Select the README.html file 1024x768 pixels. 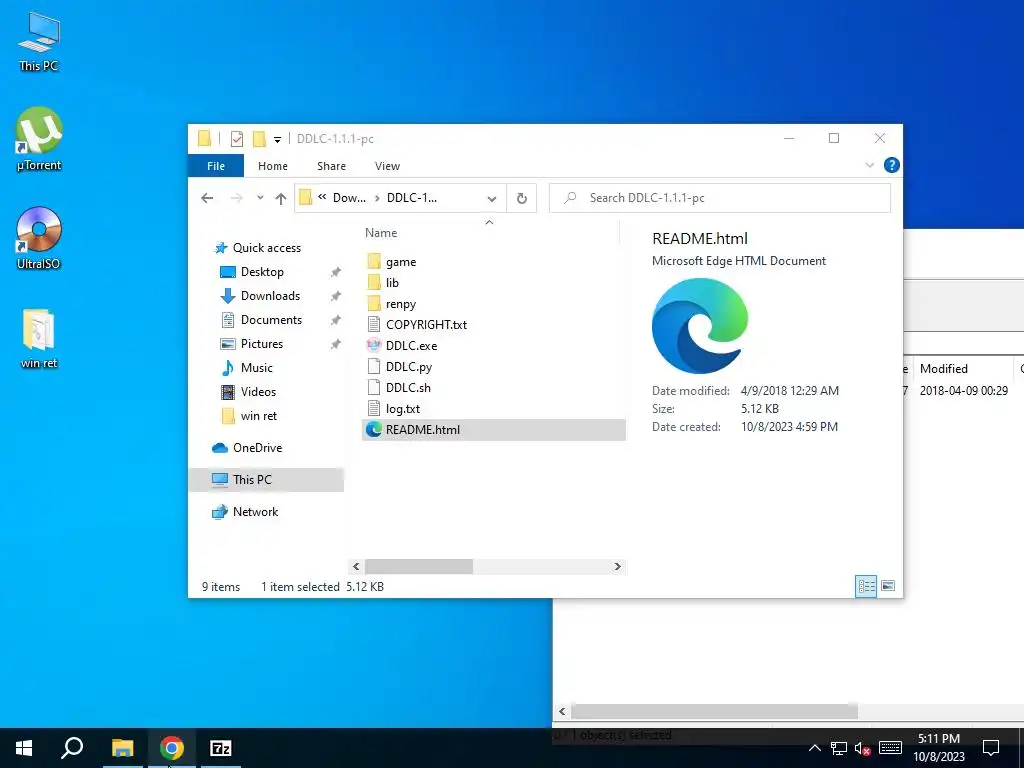point(494,430)
